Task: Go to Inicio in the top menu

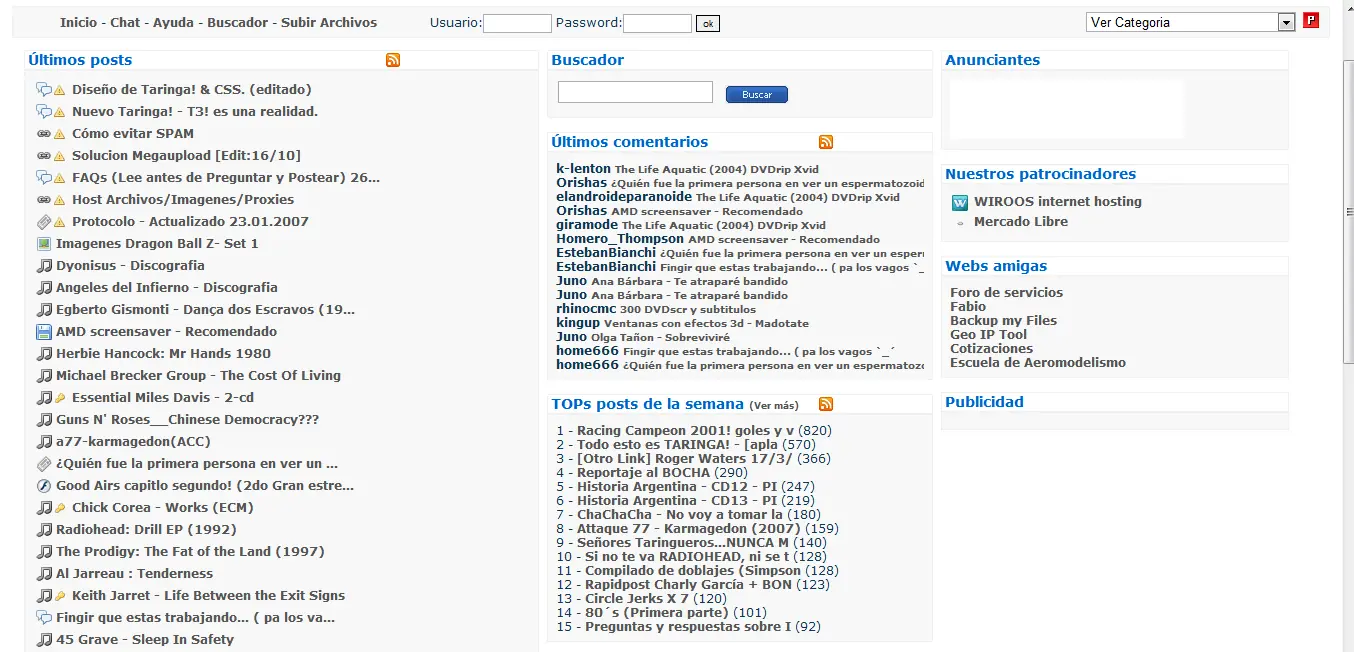Action: pyautogui.click(x=79, y=22)
